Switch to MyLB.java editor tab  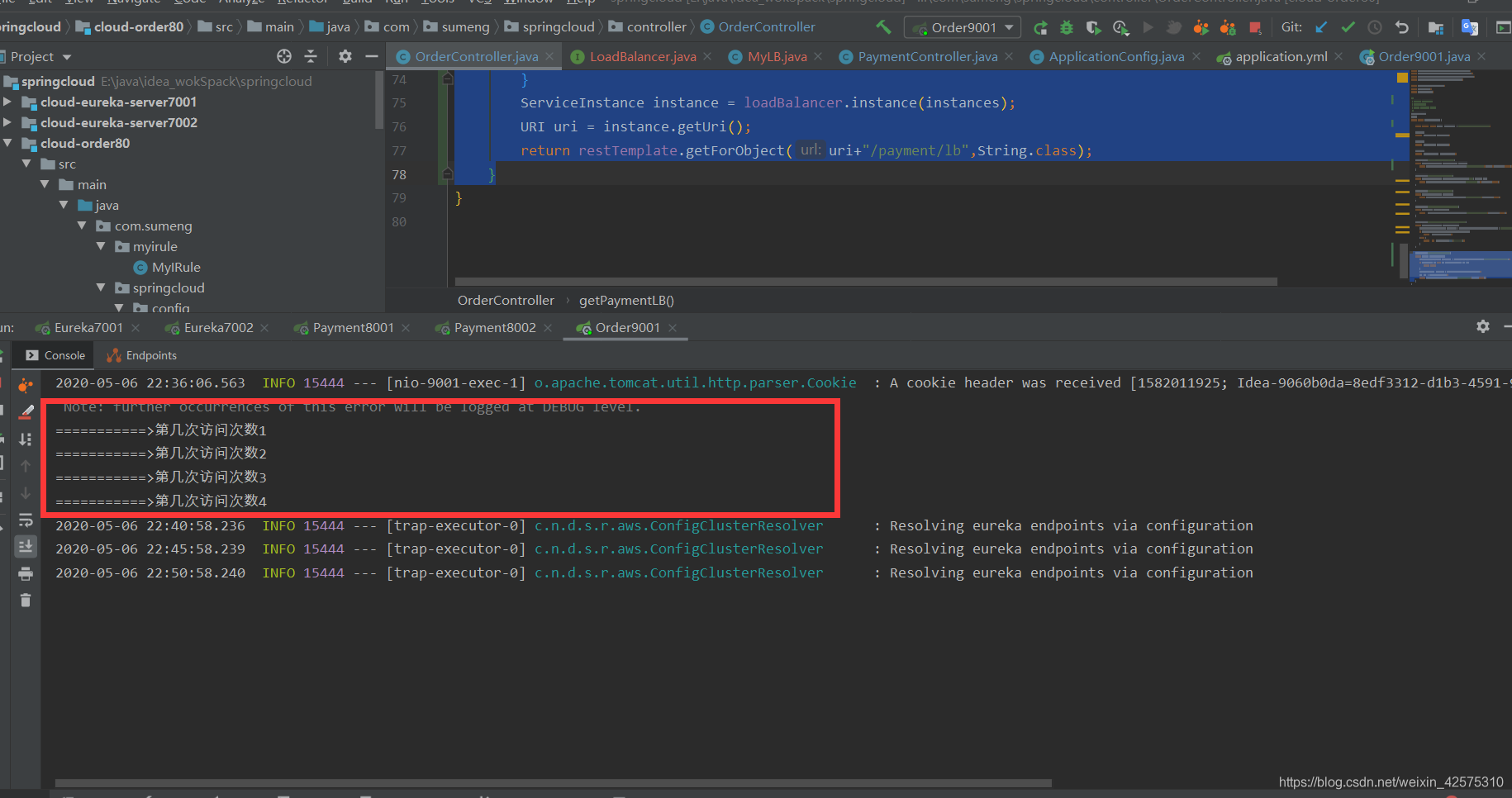click(776, 57)
